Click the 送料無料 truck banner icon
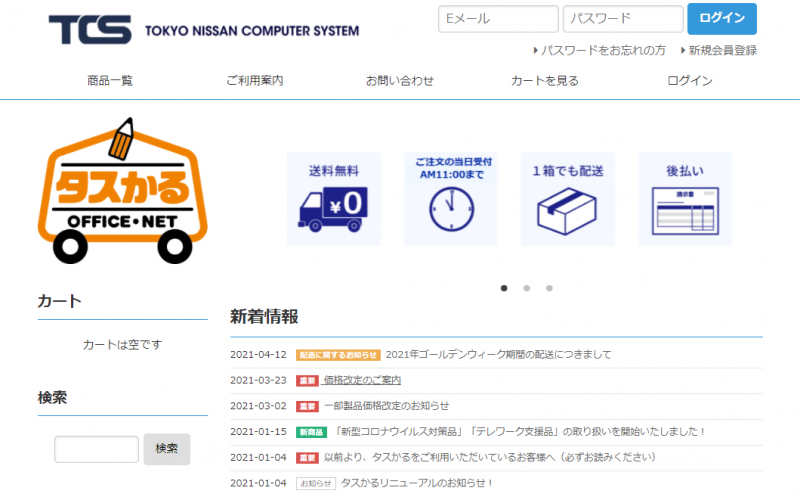 (x=334, y=199)
